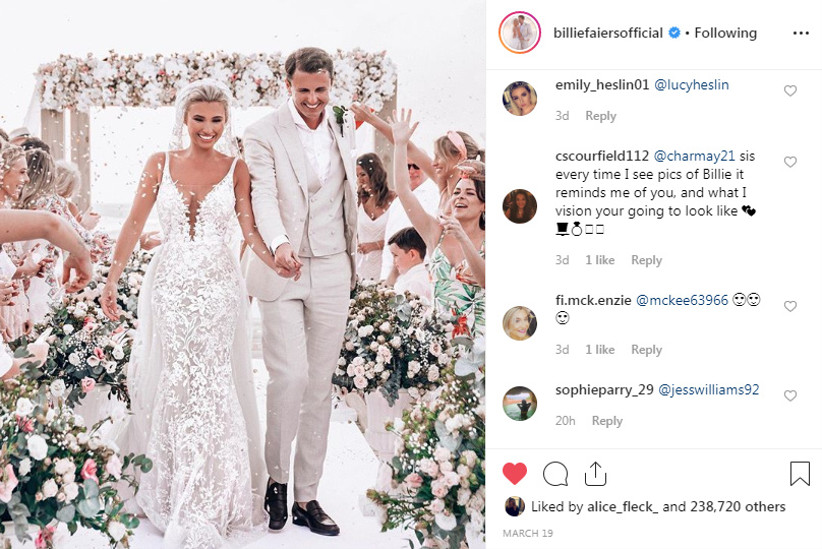Reply to emily_heslin01's comment
Screen dimensions: 822x549
point(601,116)
